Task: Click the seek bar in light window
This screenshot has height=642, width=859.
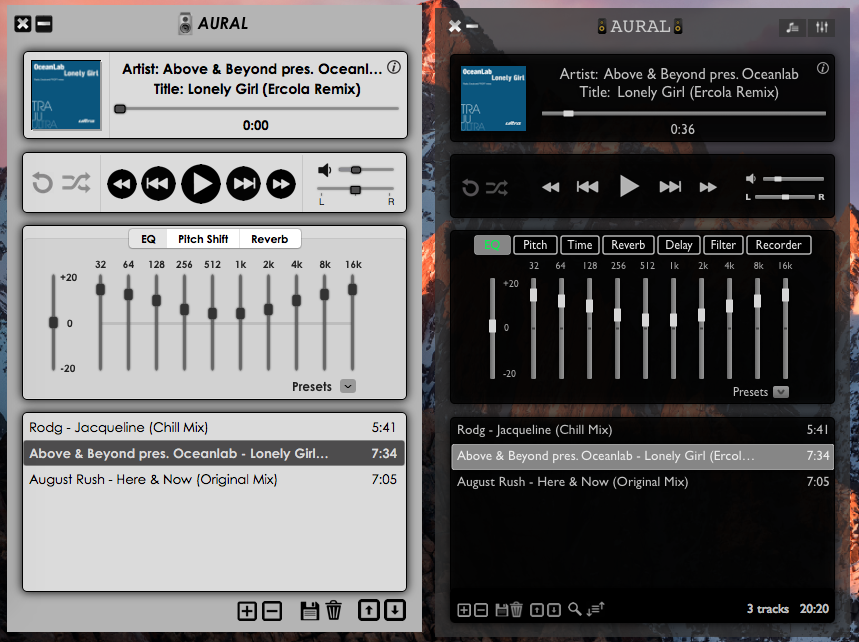Action: (256, 109)
